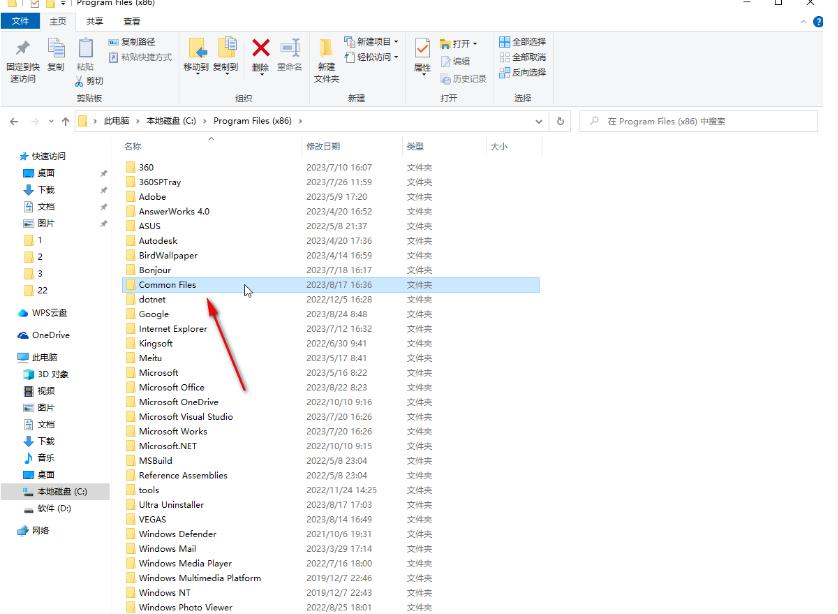Screen dimensions: 838x614
Task: Click chevron after Local Disk (C:) in path
Action: click(x=205, y=121)
